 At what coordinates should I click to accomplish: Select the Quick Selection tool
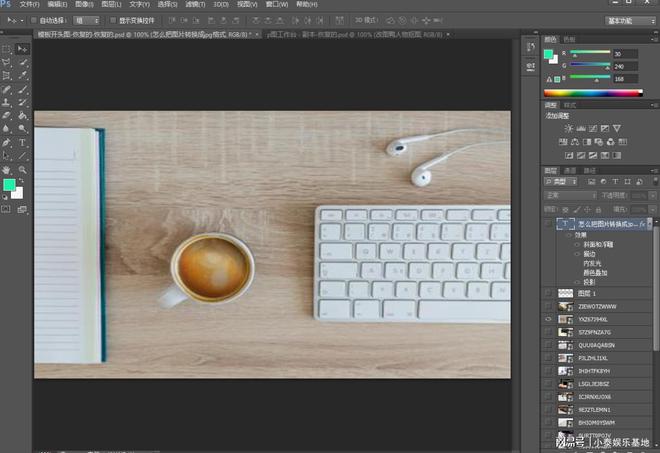[x=22, y=62]
